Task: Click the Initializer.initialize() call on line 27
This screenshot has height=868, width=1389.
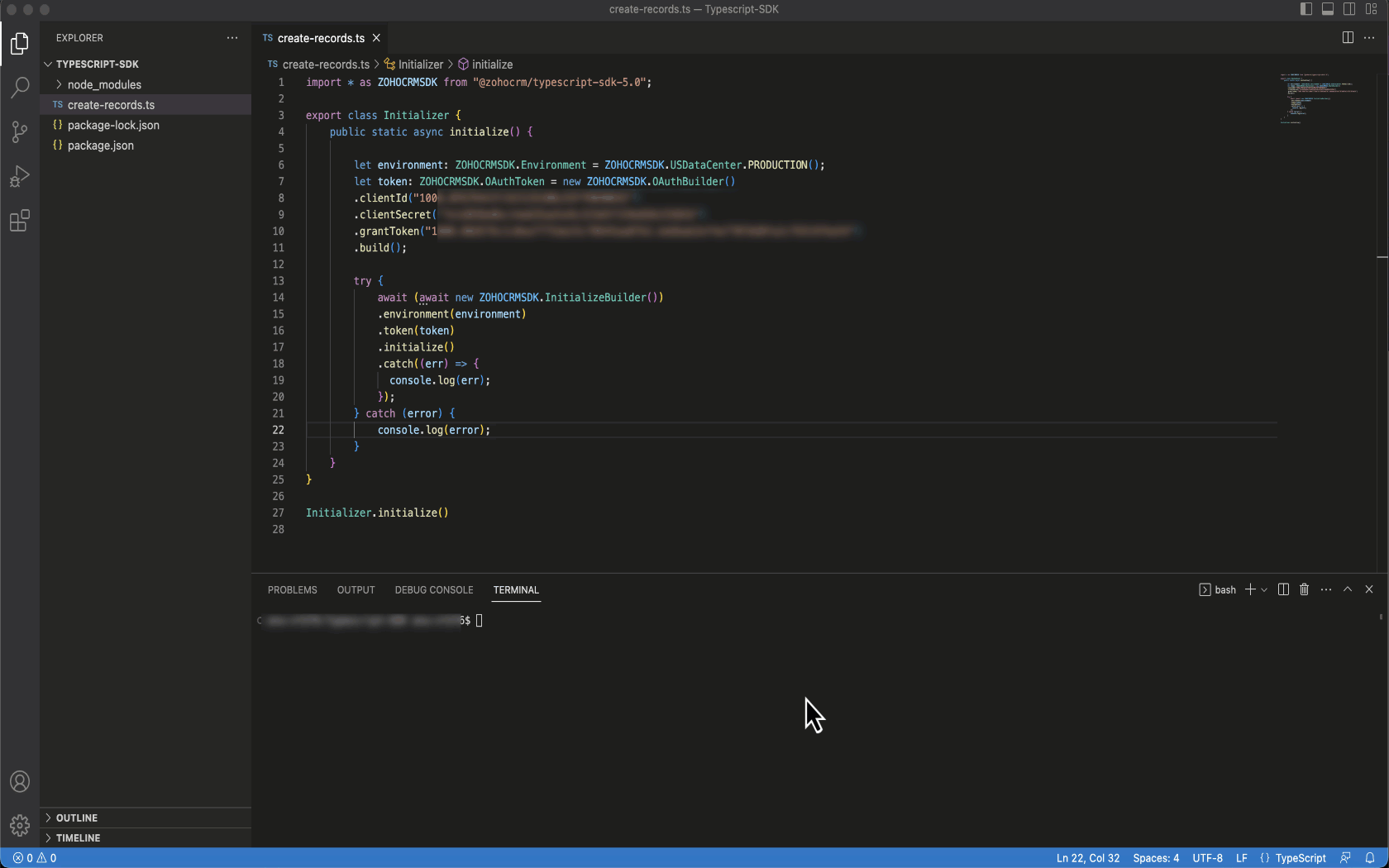Action: (x=377, y=513)
